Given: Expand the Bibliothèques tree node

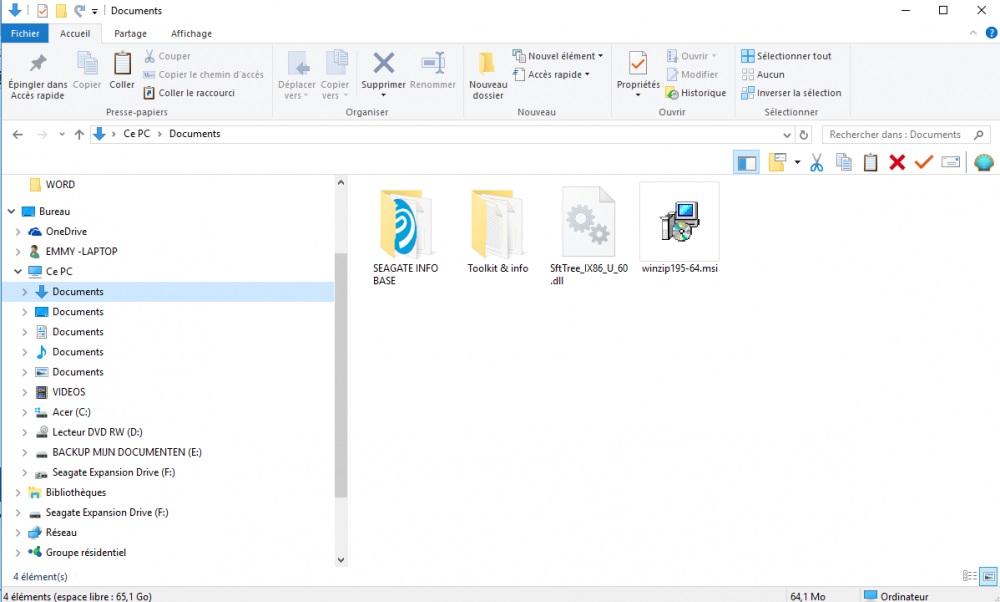Looking at the screenshot, I should click(x=18, y=493).
